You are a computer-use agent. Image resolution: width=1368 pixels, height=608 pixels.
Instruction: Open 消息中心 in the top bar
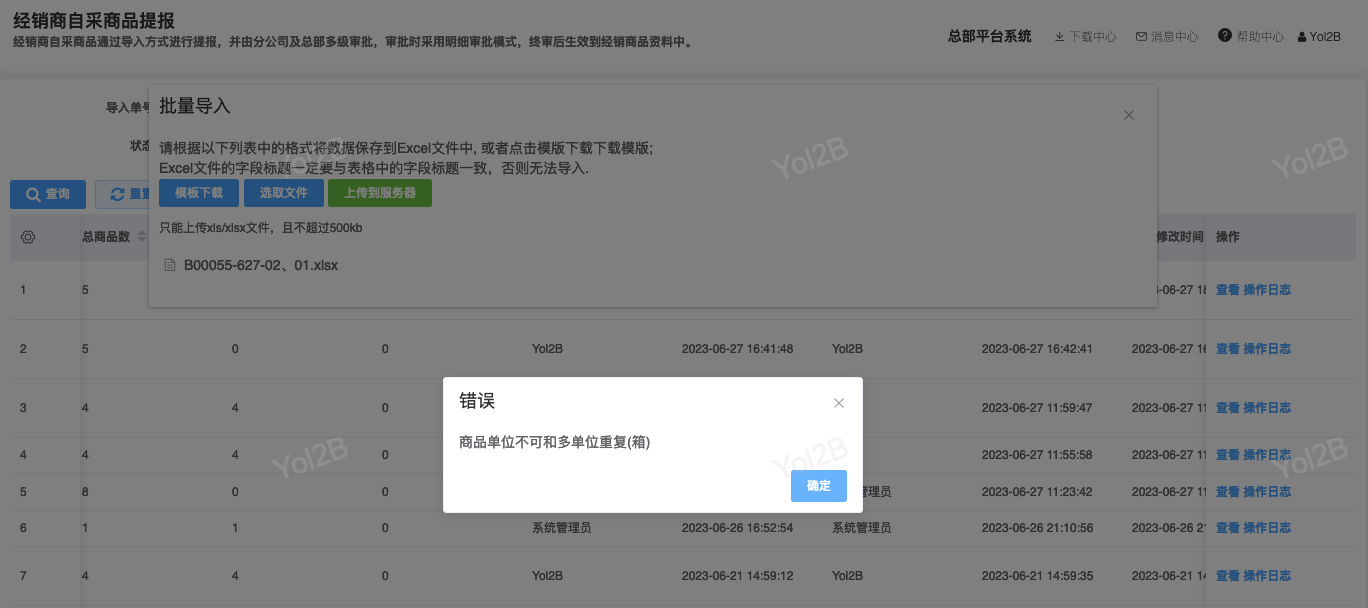1167,37
